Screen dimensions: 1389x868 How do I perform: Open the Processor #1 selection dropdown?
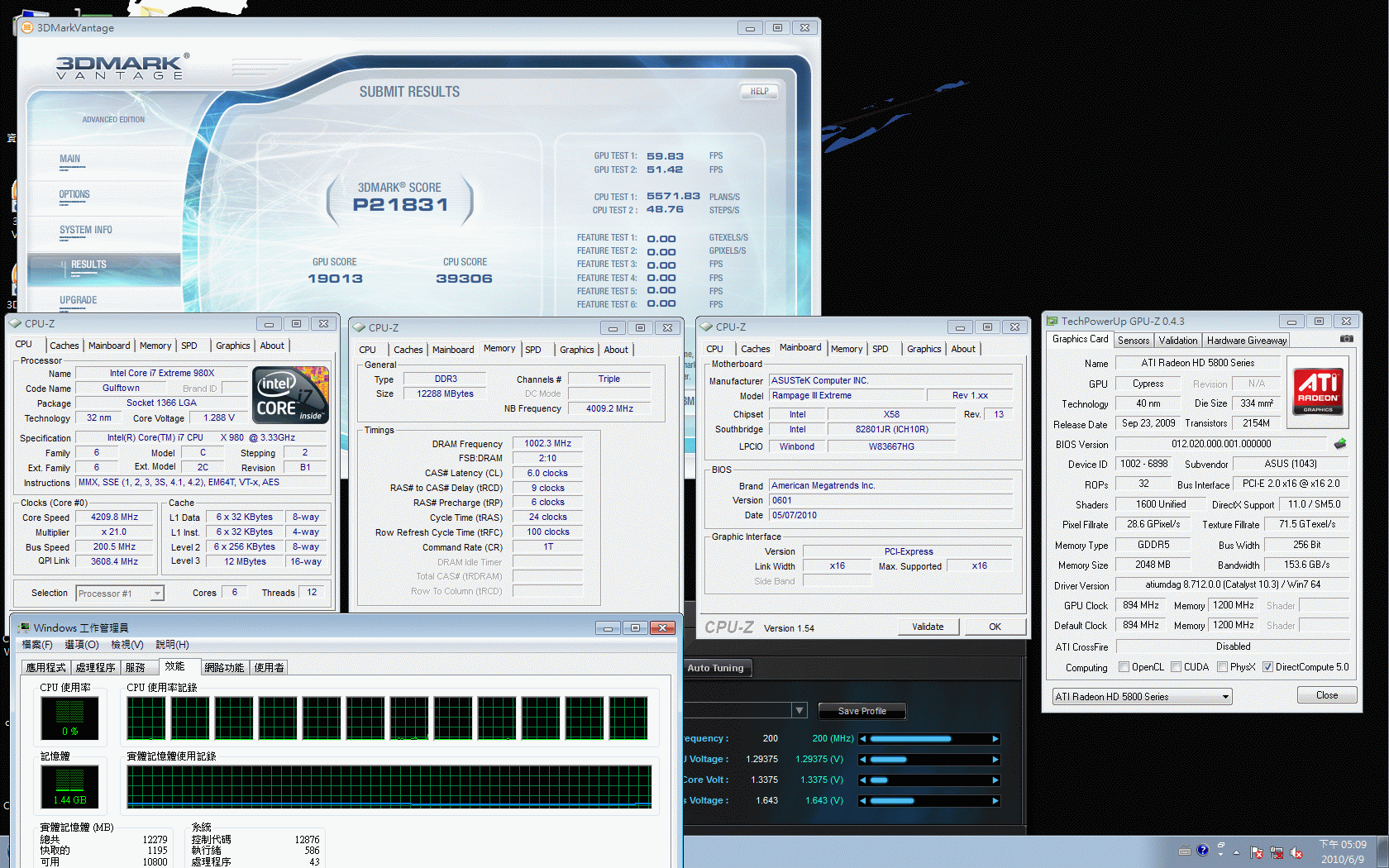(120, 594)
